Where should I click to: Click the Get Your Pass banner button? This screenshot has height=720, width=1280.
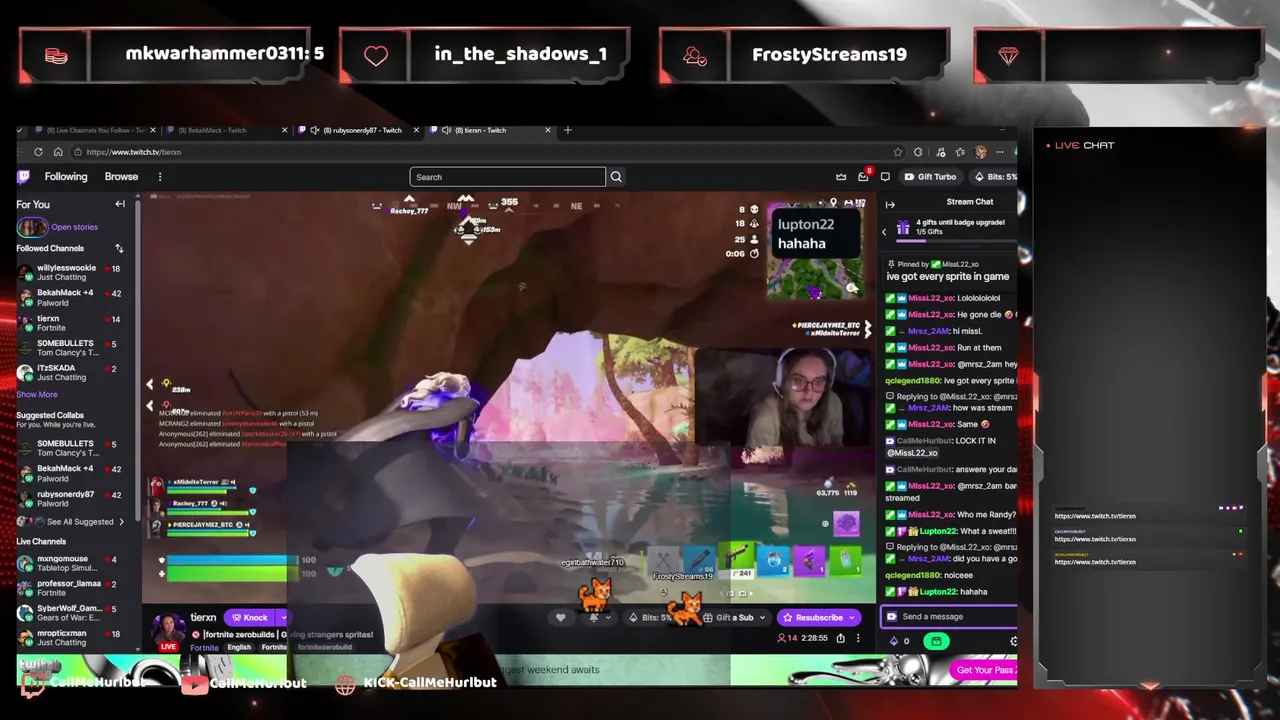(986, 670)
